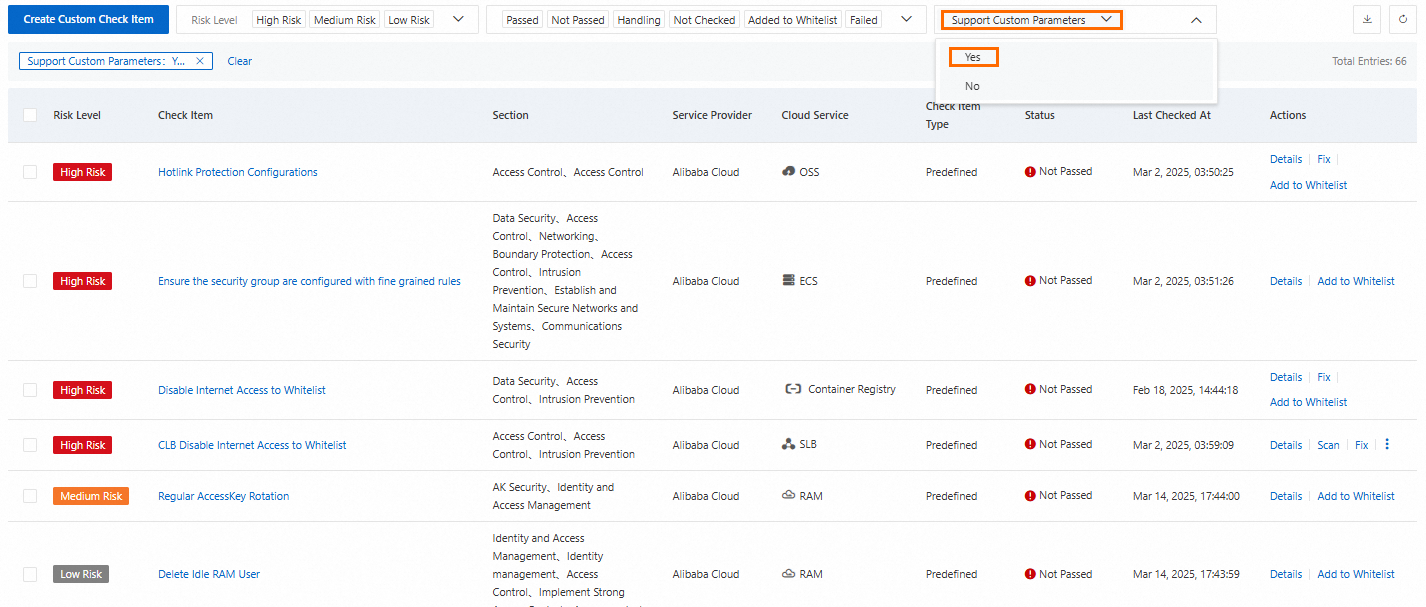1426x607 pixels.
Task: Collapse the Support Custom Parameters dropdown arrow
Action: [1196, 19]
